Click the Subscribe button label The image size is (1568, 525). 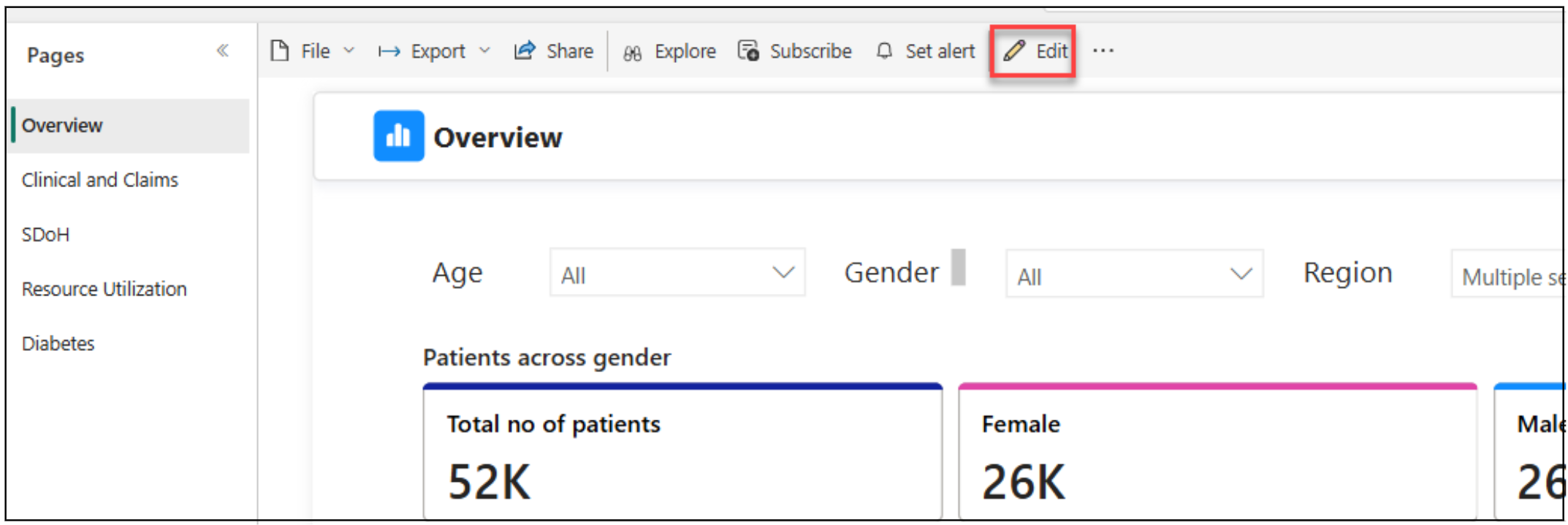click(x=811, y=51)
